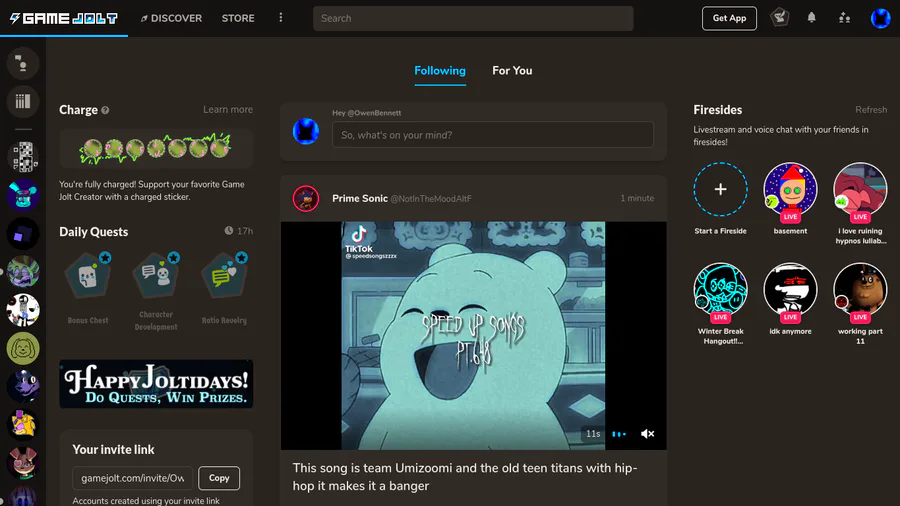Viewport: 900px width, 506px height.
Task: Click the post caption about team Umizoomi
Action: [465, 477]
